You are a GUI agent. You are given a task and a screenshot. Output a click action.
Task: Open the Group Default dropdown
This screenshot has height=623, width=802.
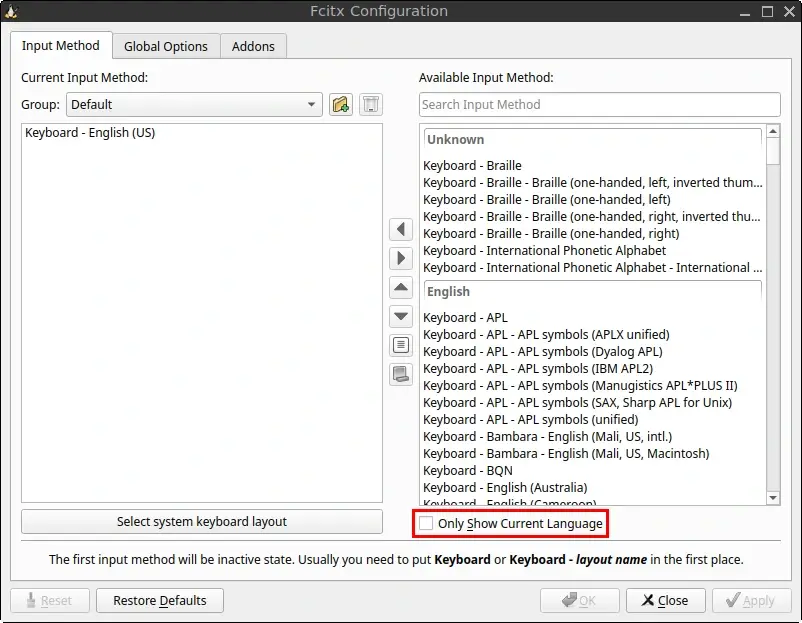click(x=194, y=104)
